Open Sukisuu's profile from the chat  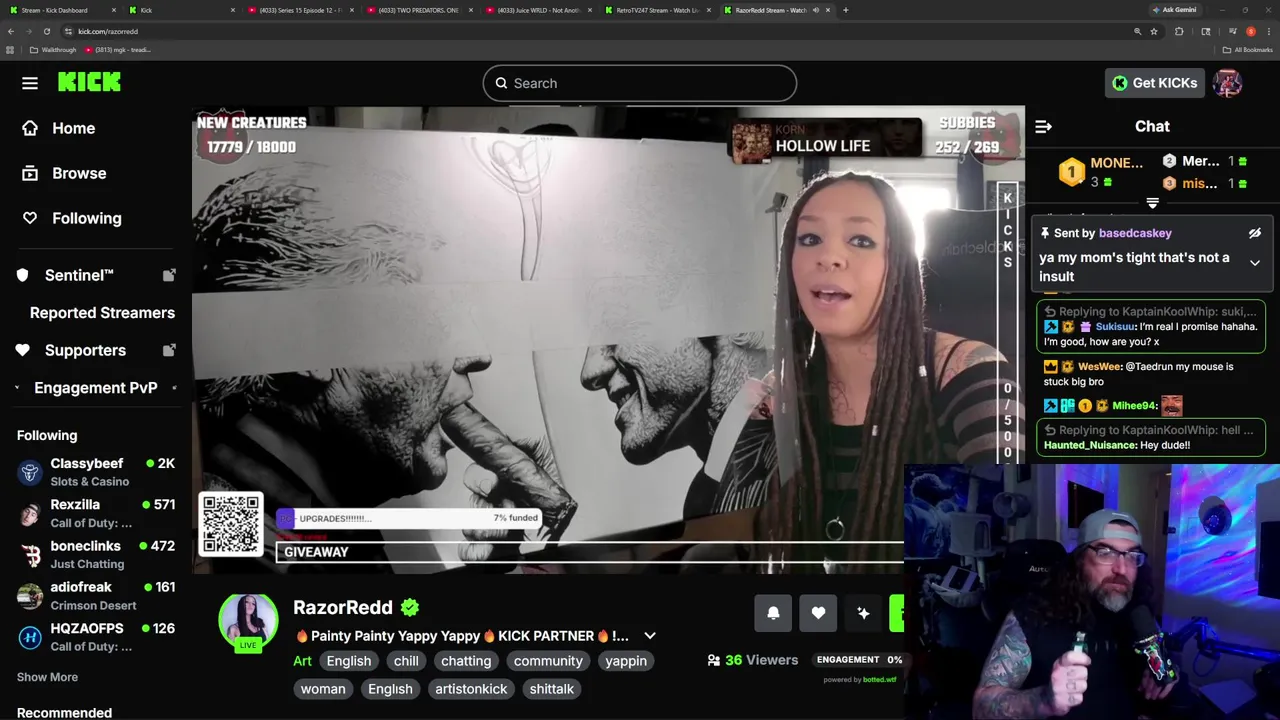pos(1115,327)
